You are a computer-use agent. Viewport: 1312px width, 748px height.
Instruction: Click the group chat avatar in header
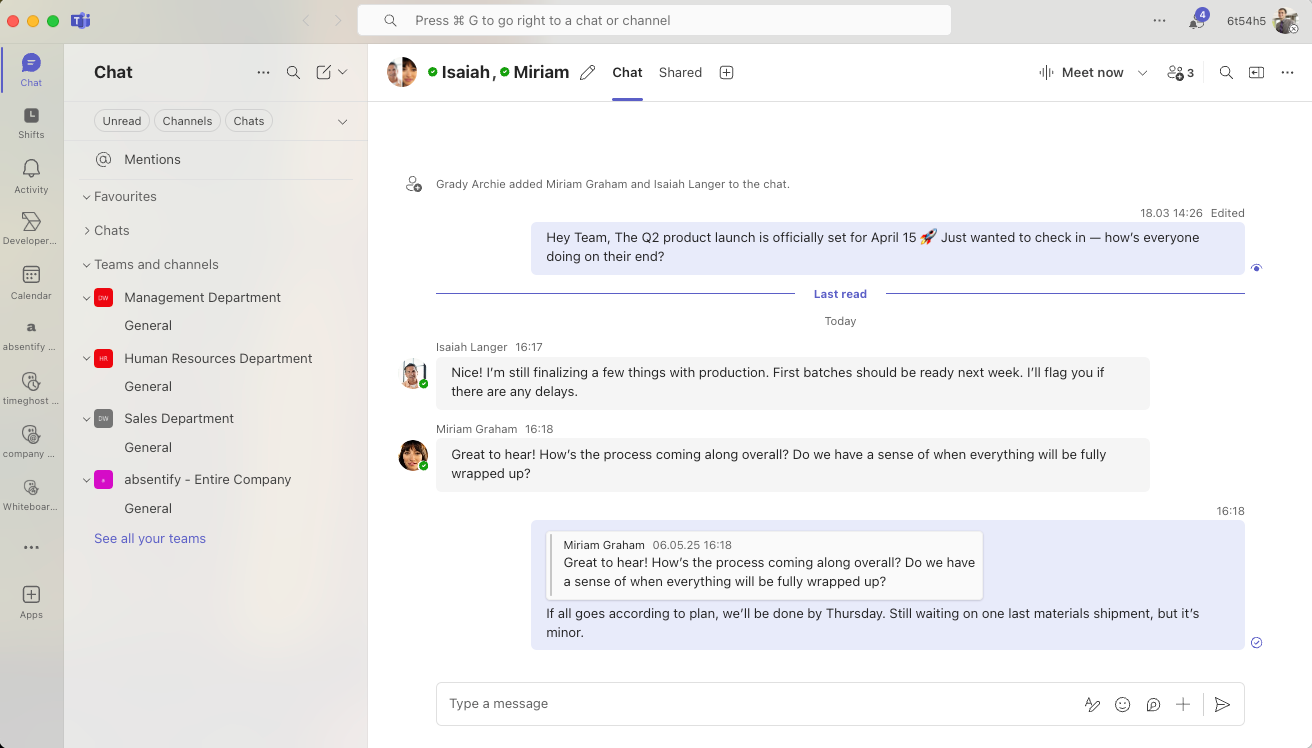click(402, 72)
